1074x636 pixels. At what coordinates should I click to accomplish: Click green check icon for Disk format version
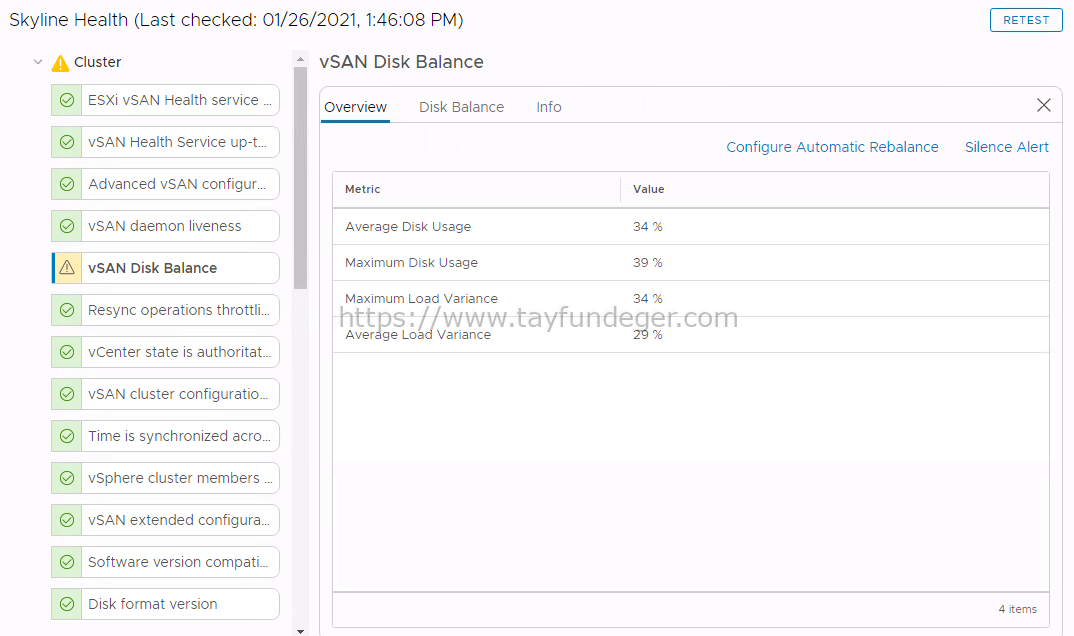pyautogui.click(x=67, y=604)
